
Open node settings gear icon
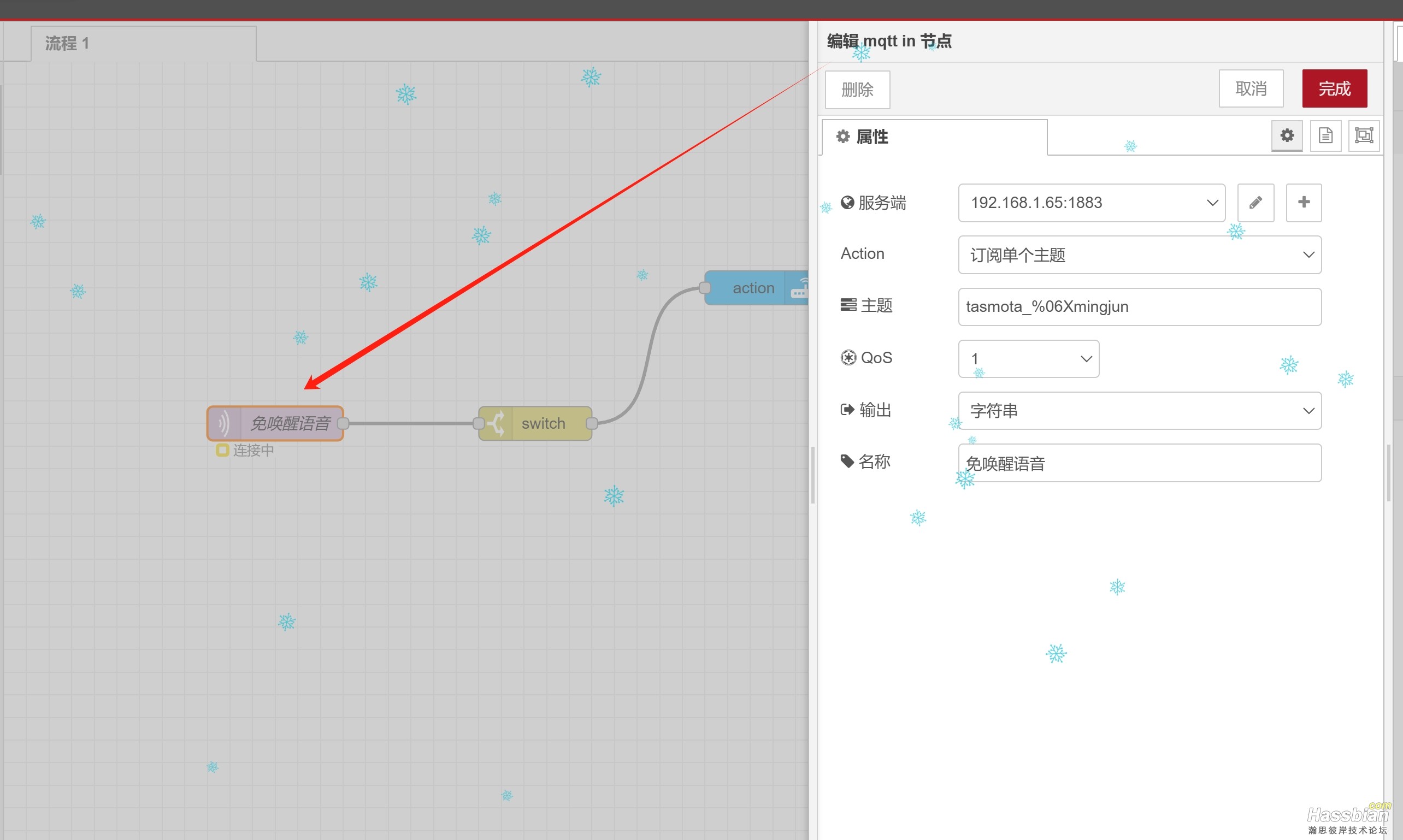pos(1287,136)
